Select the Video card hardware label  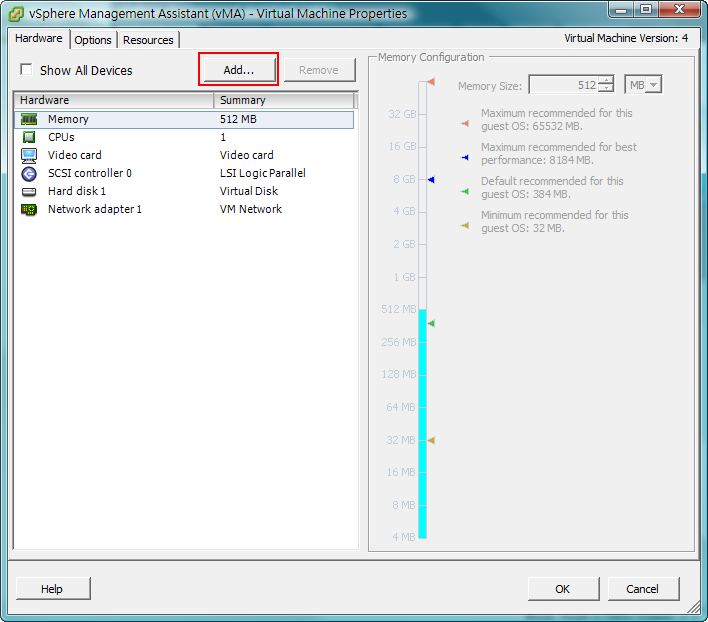[75, 155]
